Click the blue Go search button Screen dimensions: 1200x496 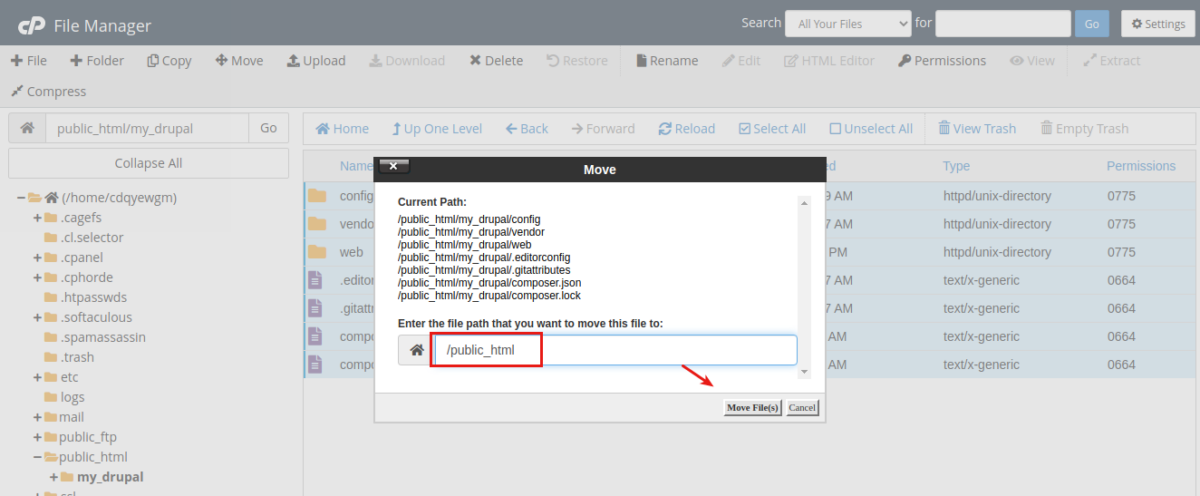(x=1091, y=24)
